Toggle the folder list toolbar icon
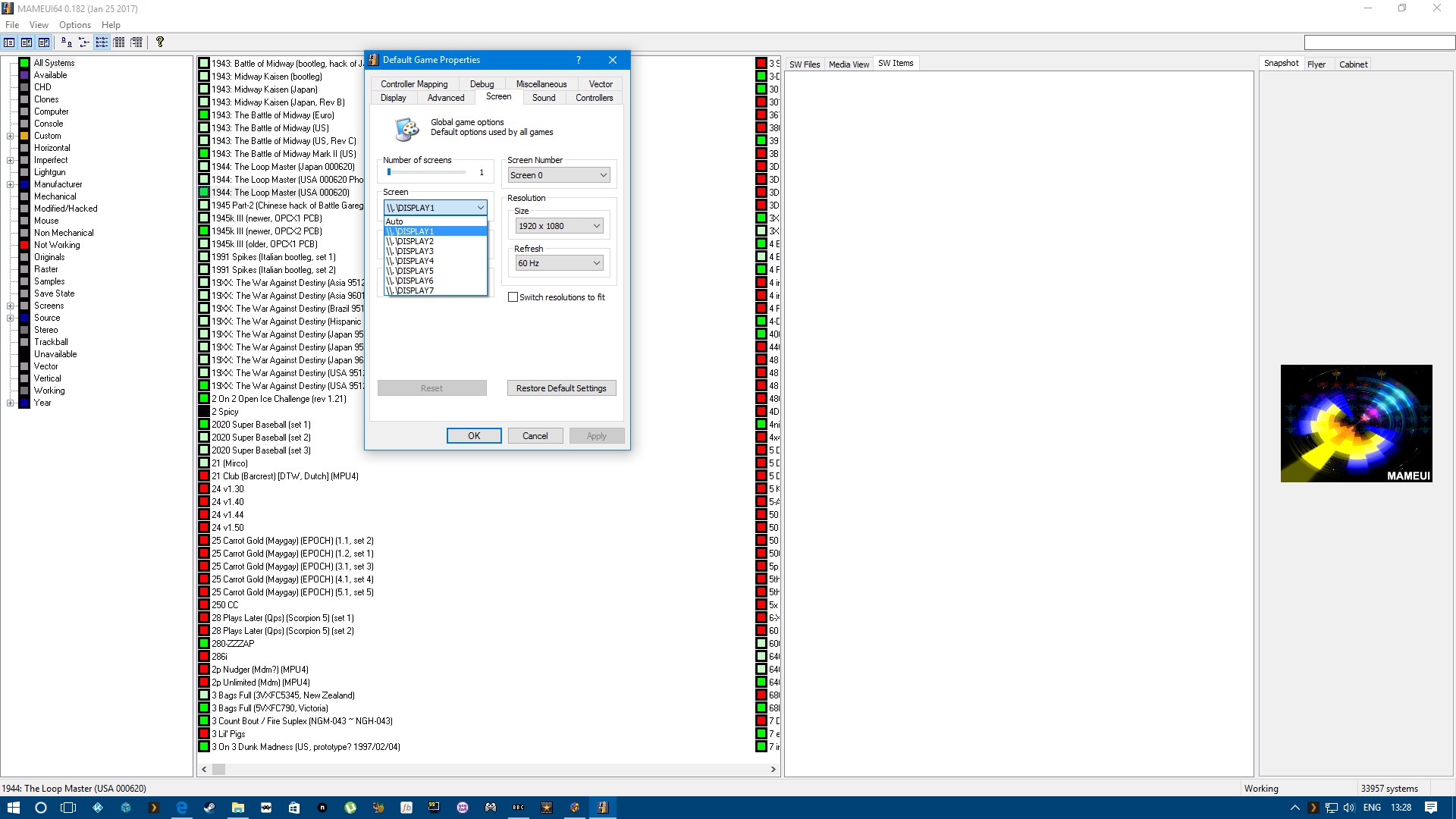The height and width of the screenshot is (819, 1456). pyautogui.click(x=9, y=42)
